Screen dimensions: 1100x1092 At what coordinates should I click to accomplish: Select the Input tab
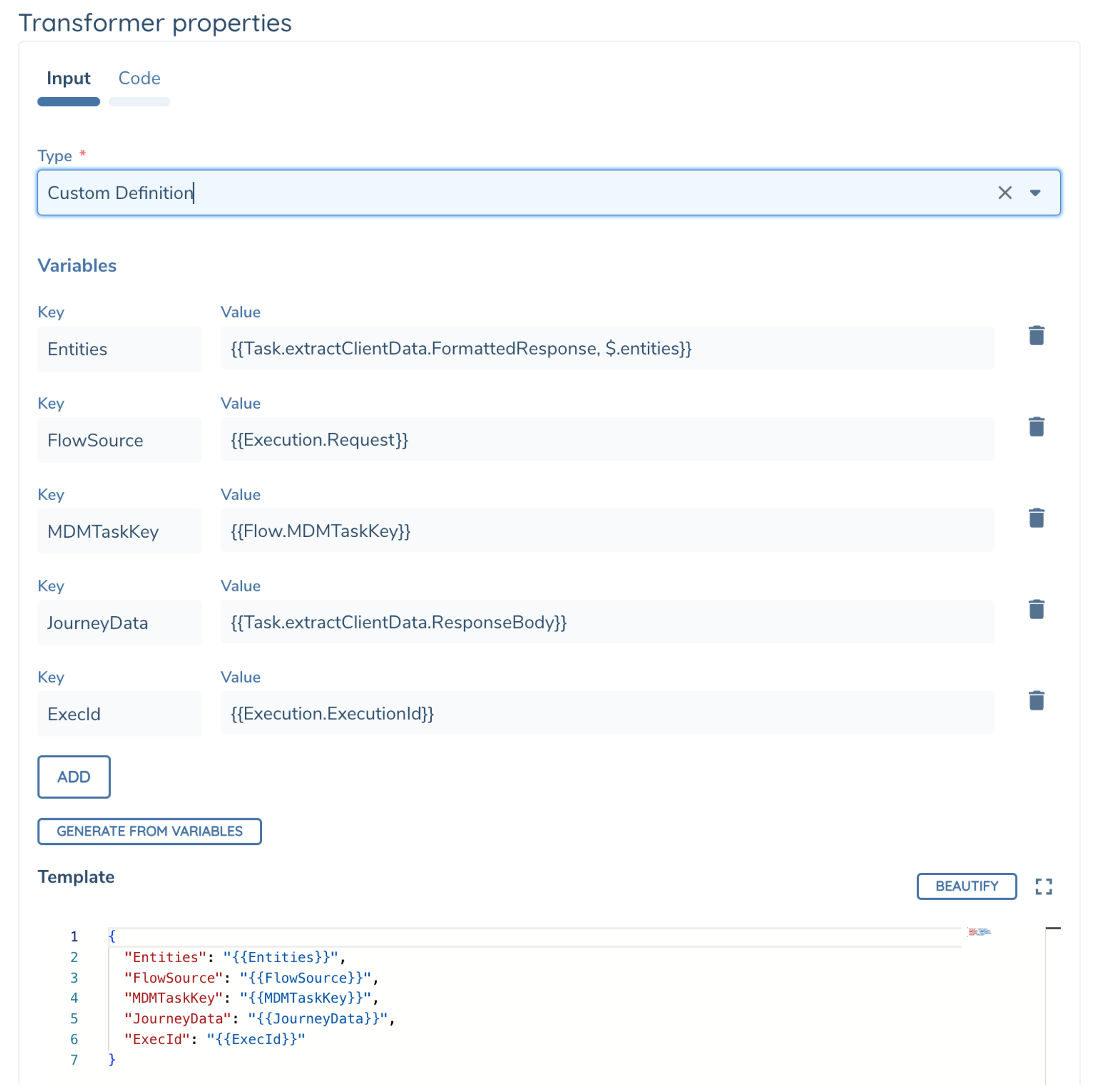(x=68, y=79)
